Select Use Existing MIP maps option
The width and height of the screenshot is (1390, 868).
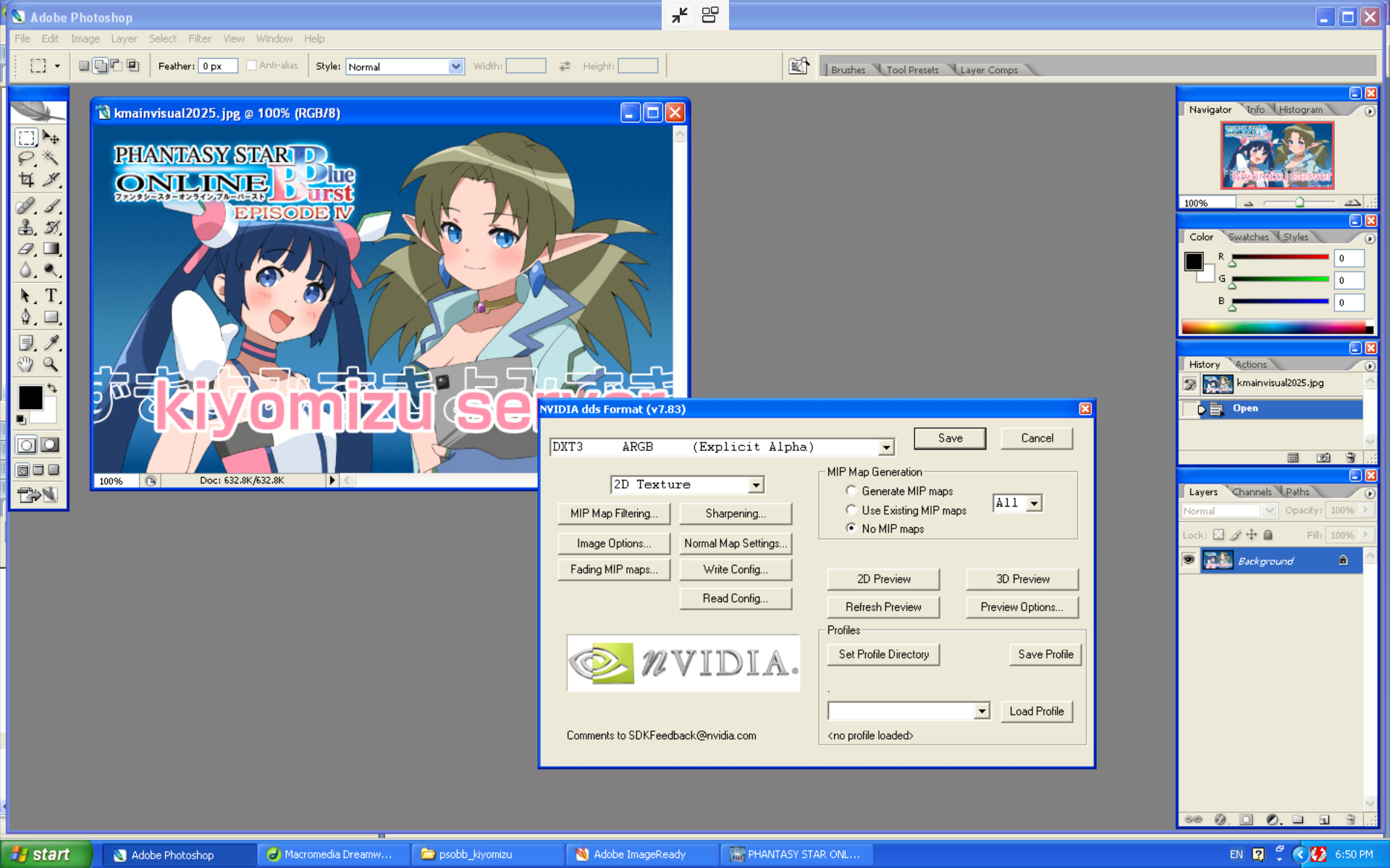[x=851, y=510]
